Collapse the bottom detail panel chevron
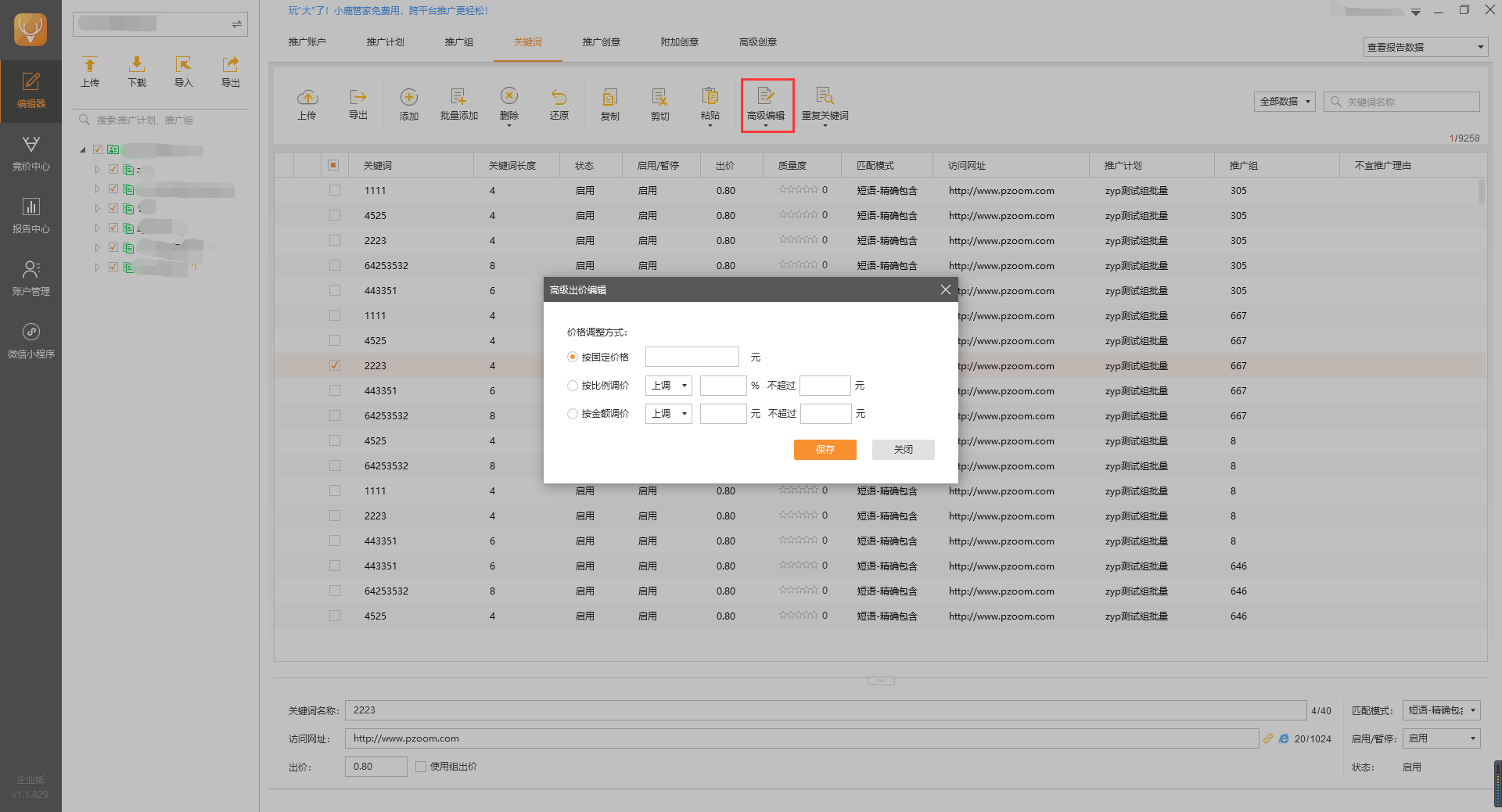This screenshot has height=812, width=1502. pyautogui.click(x=881, y=681)
